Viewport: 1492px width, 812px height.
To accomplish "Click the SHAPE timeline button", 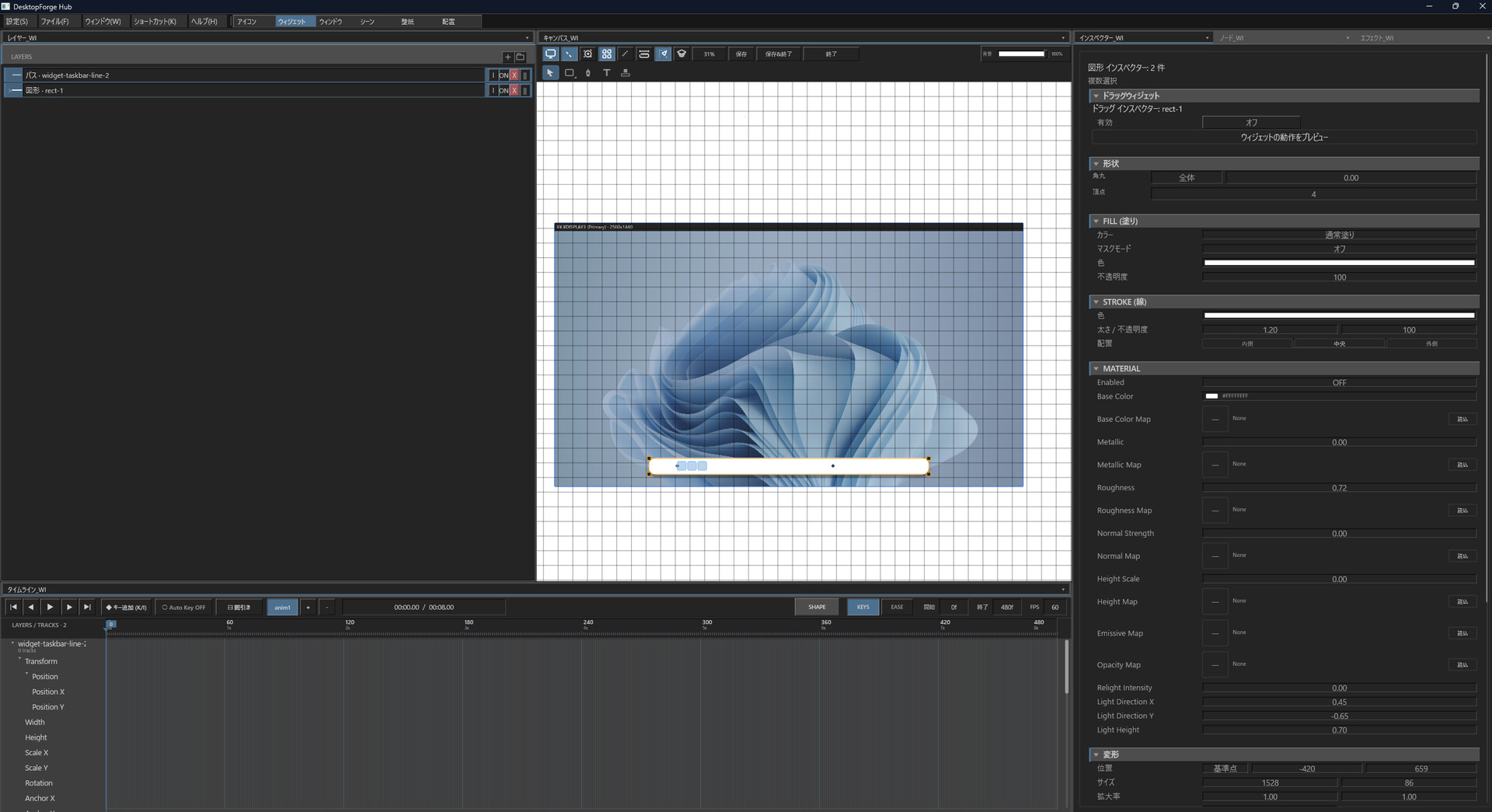I will tap(817, 607).
